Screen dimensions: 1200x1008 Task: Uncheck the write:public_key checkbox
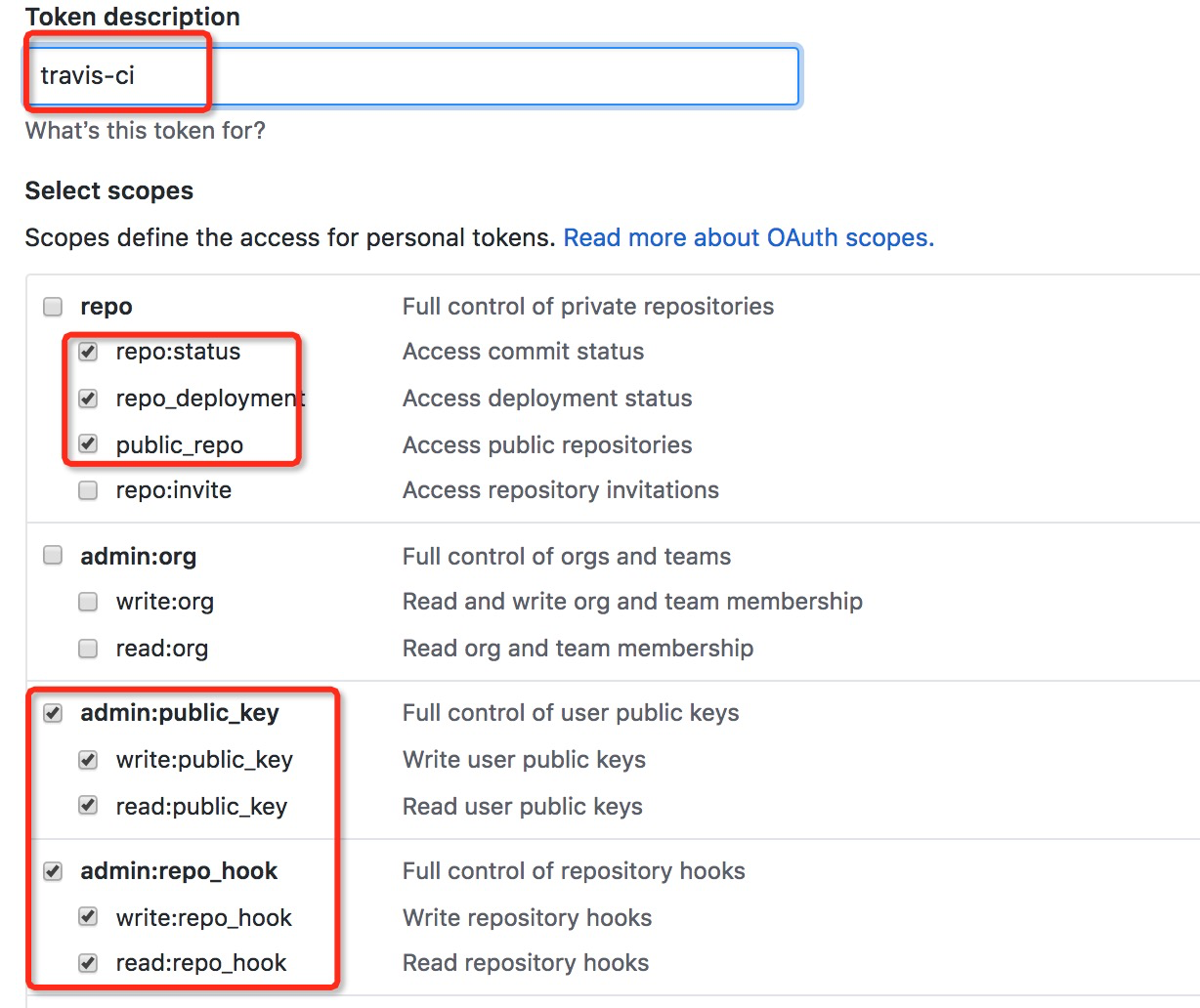[x=88, y=760]
